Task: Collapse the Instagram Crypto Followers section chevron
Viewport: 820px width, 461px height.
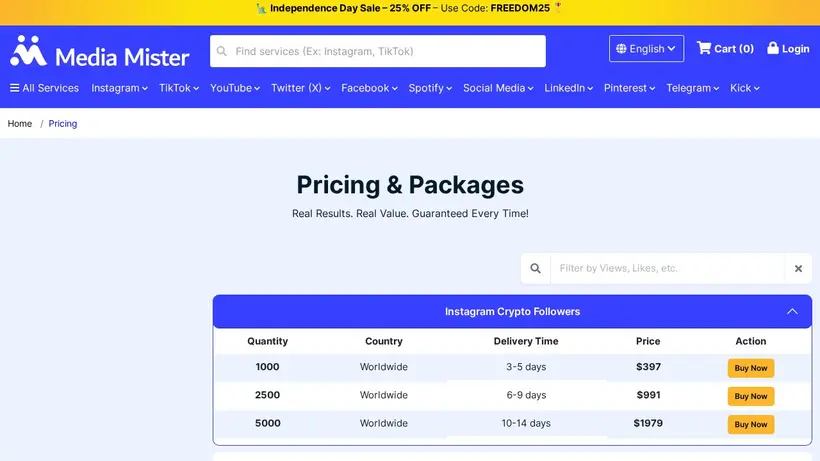Action: [792, 312]
